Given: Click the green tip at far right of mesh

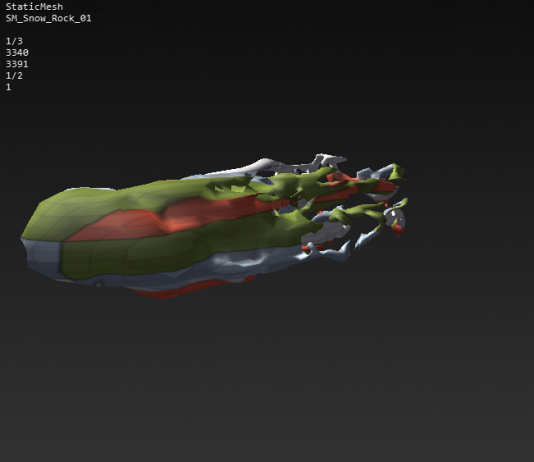Looking at the screenshot, I should [x=397, y=171].
